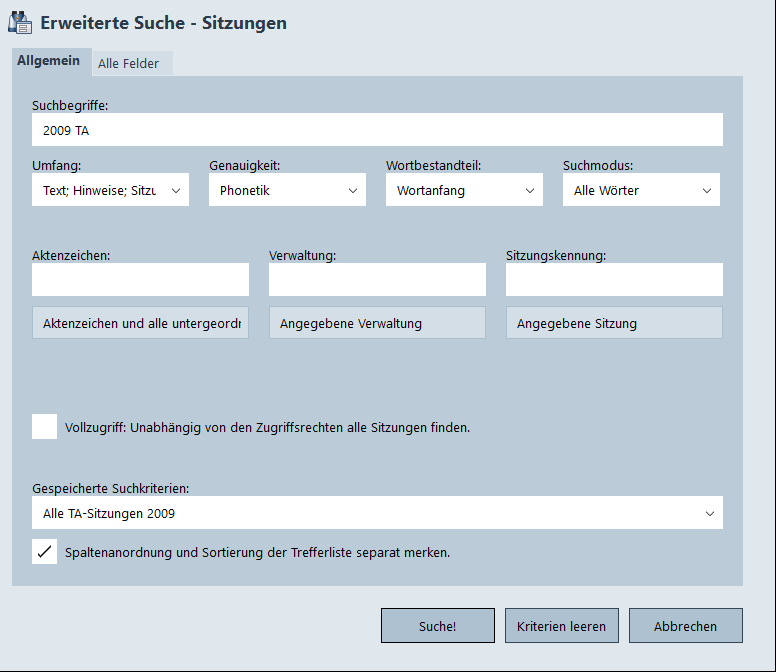Clear criteria with Kriterien leeren button
The image size is (776, 672).
pyautogui.click(x=561, y=626)
